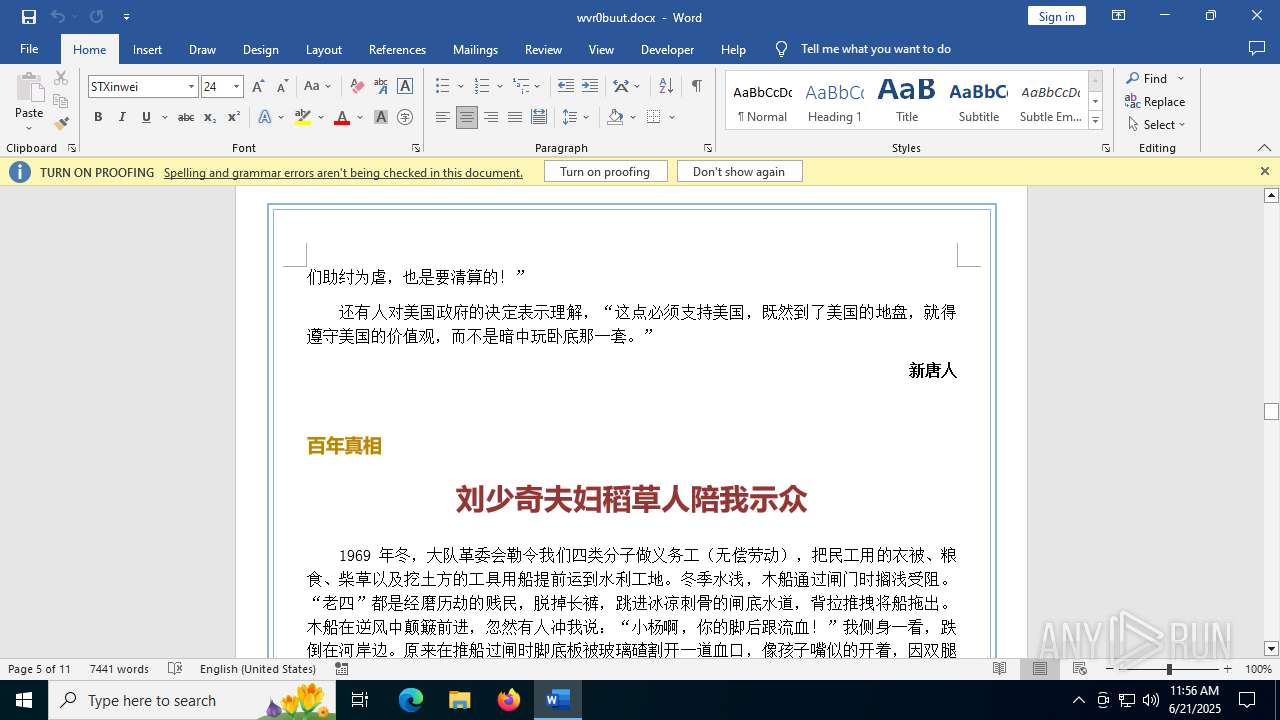Viewport: 1280px width, 720px height.
Task: Click Tell me what you want to do
Action: tap(875, 49)
